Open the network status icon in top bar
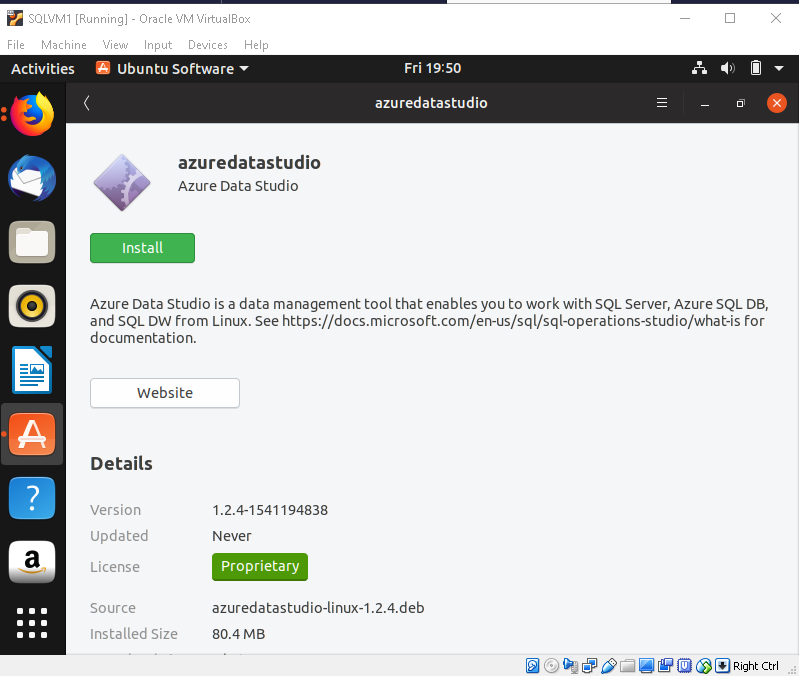 tap(699, 68)
